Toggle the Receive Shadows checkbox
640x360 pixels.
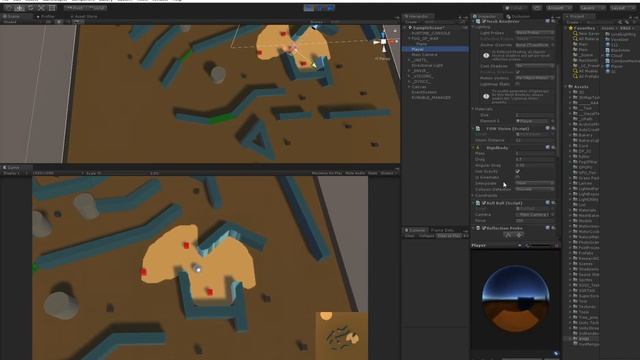point(518,72)
